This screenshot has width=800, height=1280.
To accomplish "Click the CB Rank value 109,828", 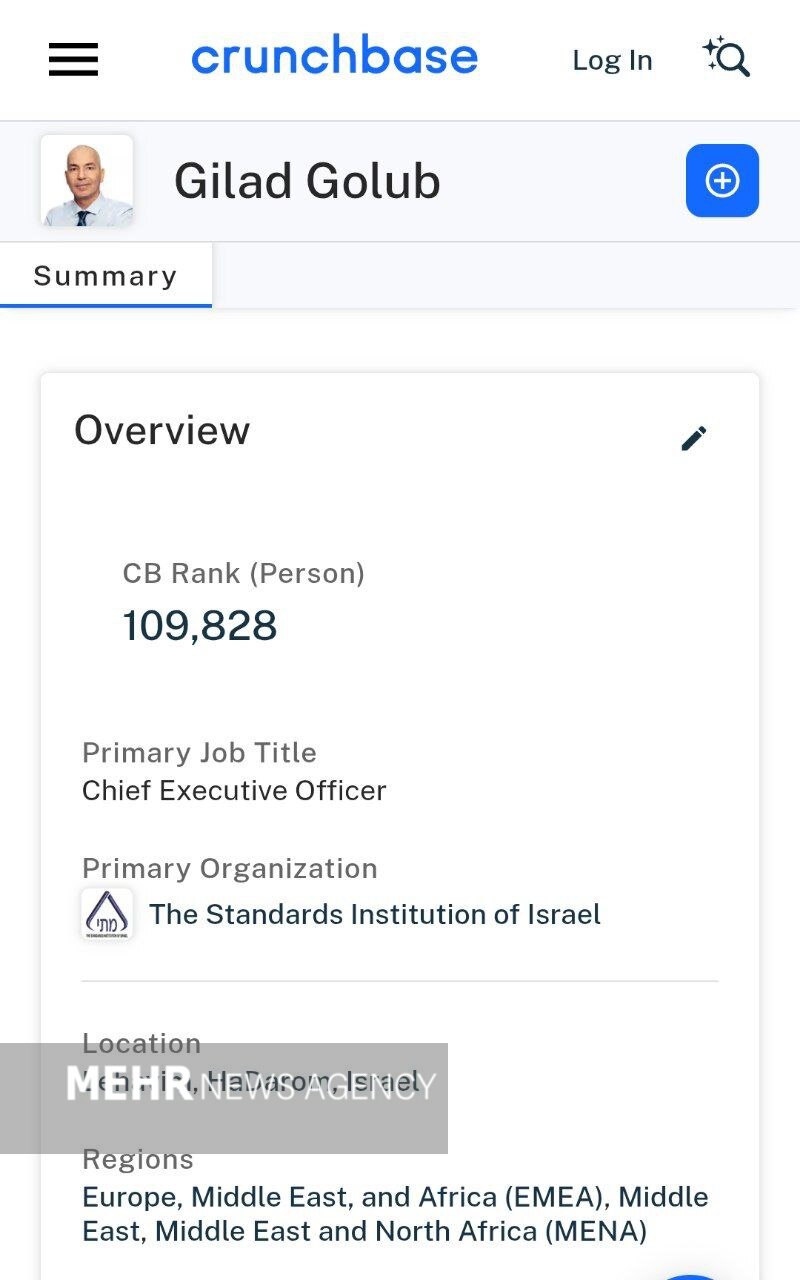I will tap(200, 626).
